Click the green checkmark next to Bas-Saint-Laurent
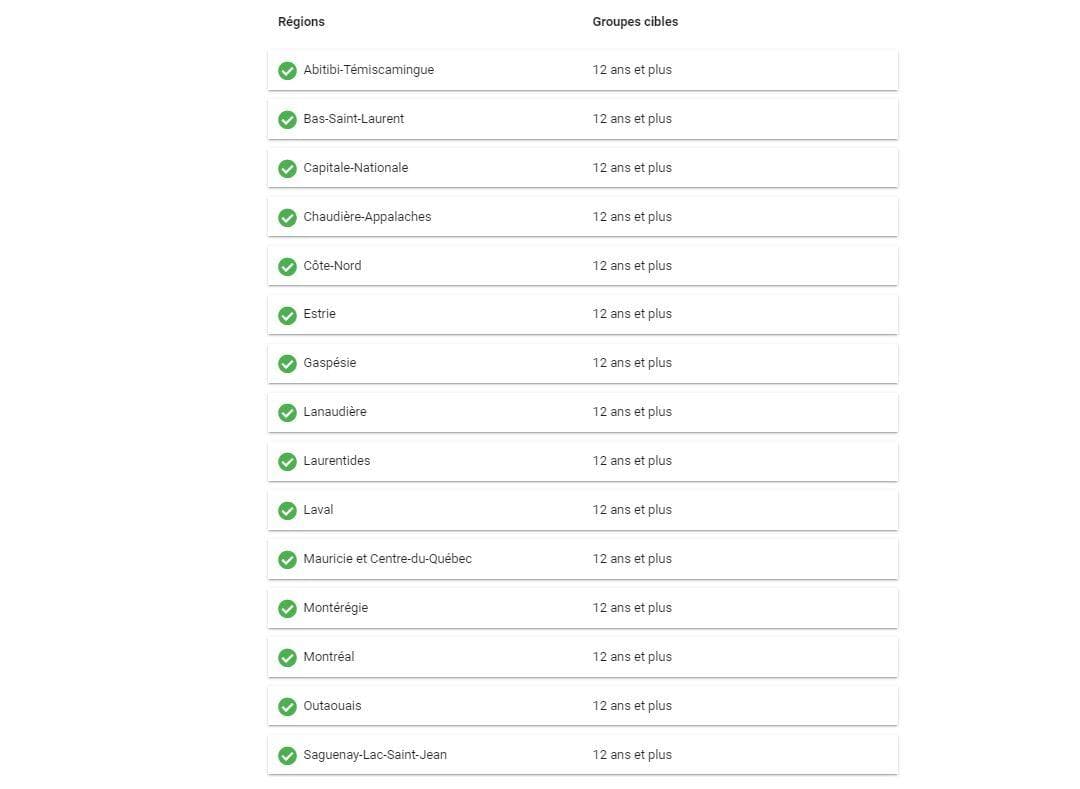This screenshot has height=789, width=1080. (x=287, y=120)
